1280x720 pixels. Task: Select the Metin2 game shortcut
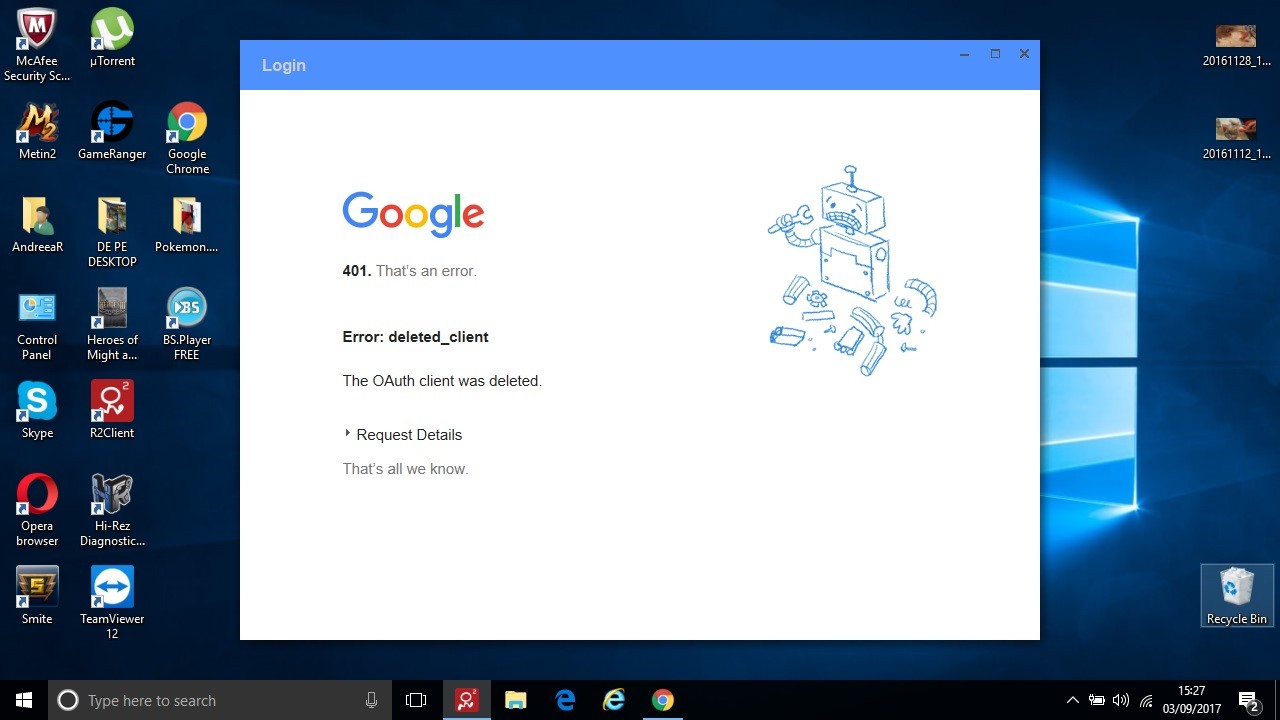(37, 125)
